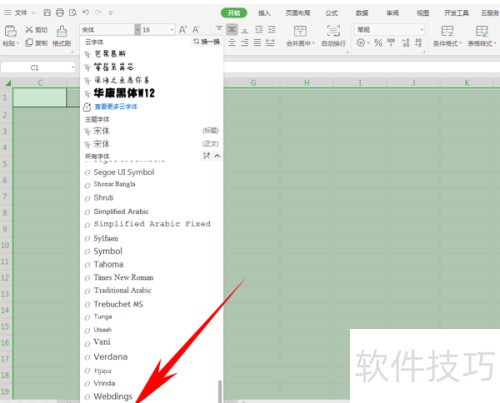The image size is (500, 403).
Task: Open the 文件 menu dropdown arrow
Action: tap(33, 13)
